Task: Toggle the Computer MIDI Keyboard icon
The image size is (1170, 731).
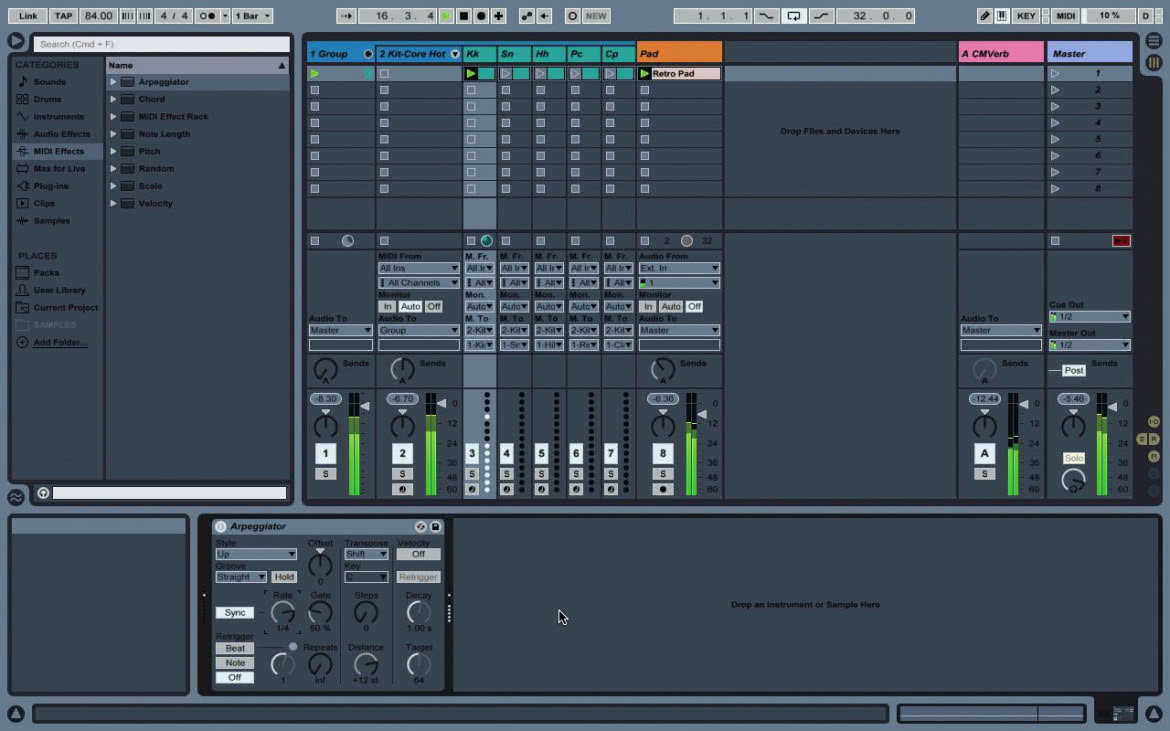Action: point(1002,16)
